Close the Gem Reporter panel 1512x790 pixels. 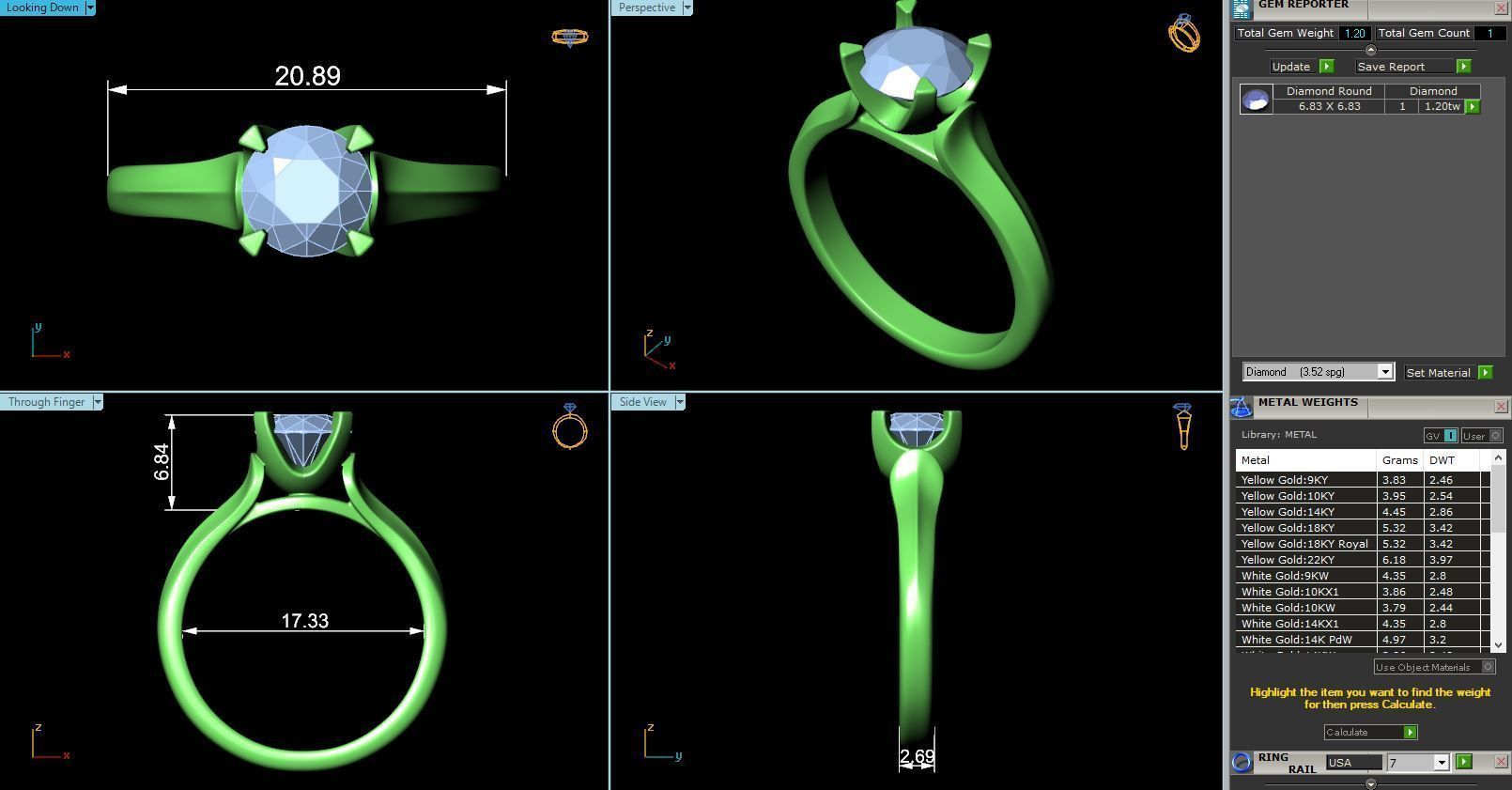click(1501, 8)
